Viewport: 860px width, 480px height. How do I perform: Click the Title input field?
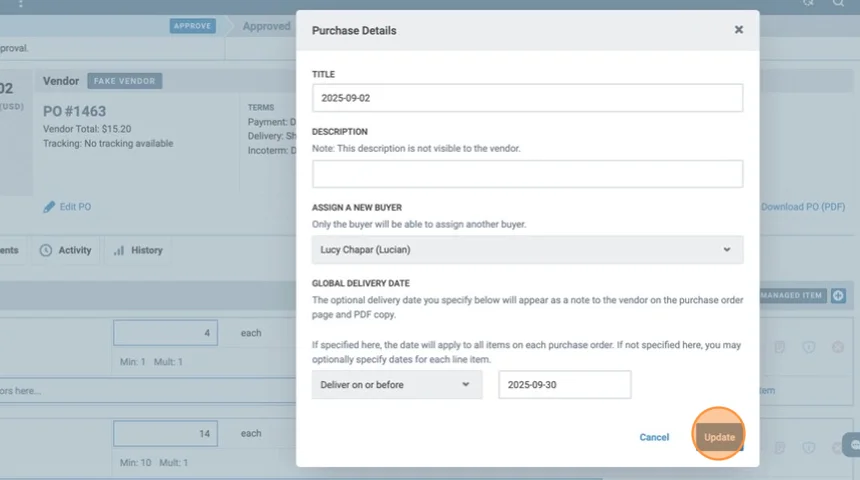pyautogui.click(x=527, y=98)
